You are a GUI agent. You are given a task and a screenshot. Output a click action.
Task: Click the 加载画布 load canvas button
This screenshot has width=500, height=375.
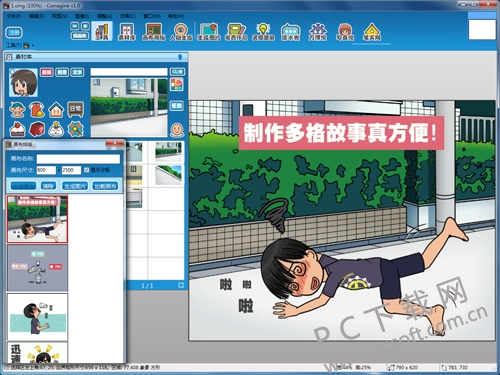[x=105, y=186]
